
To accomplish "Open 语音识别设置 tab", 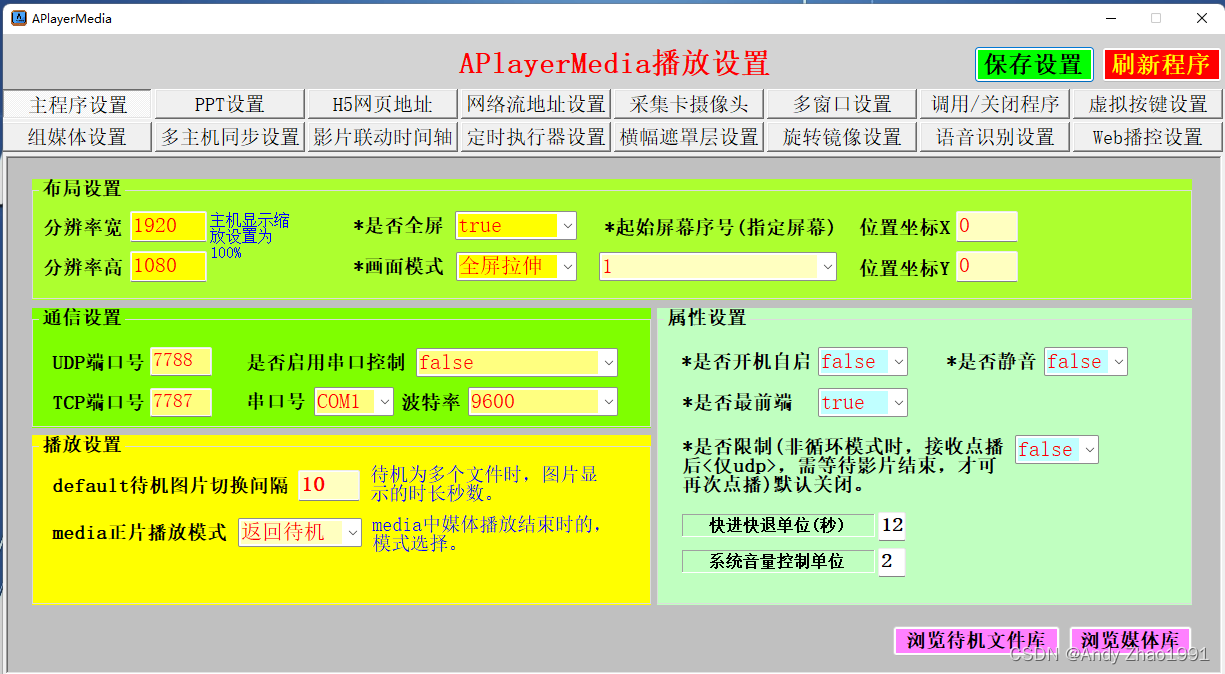I will click(995, 137).
